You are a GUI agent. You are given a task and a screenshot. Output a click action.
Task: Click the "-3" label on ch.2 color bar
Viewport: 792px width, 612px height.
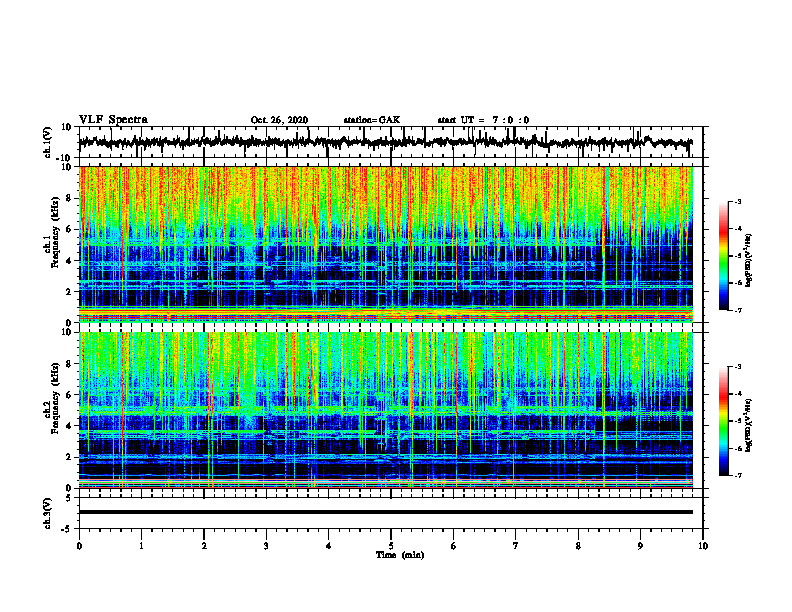point(737,367)
